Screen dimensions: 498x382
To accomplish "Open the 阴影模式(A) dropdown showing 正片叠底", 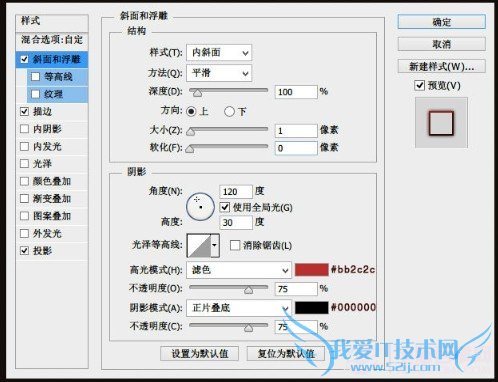I will (239, 308).
